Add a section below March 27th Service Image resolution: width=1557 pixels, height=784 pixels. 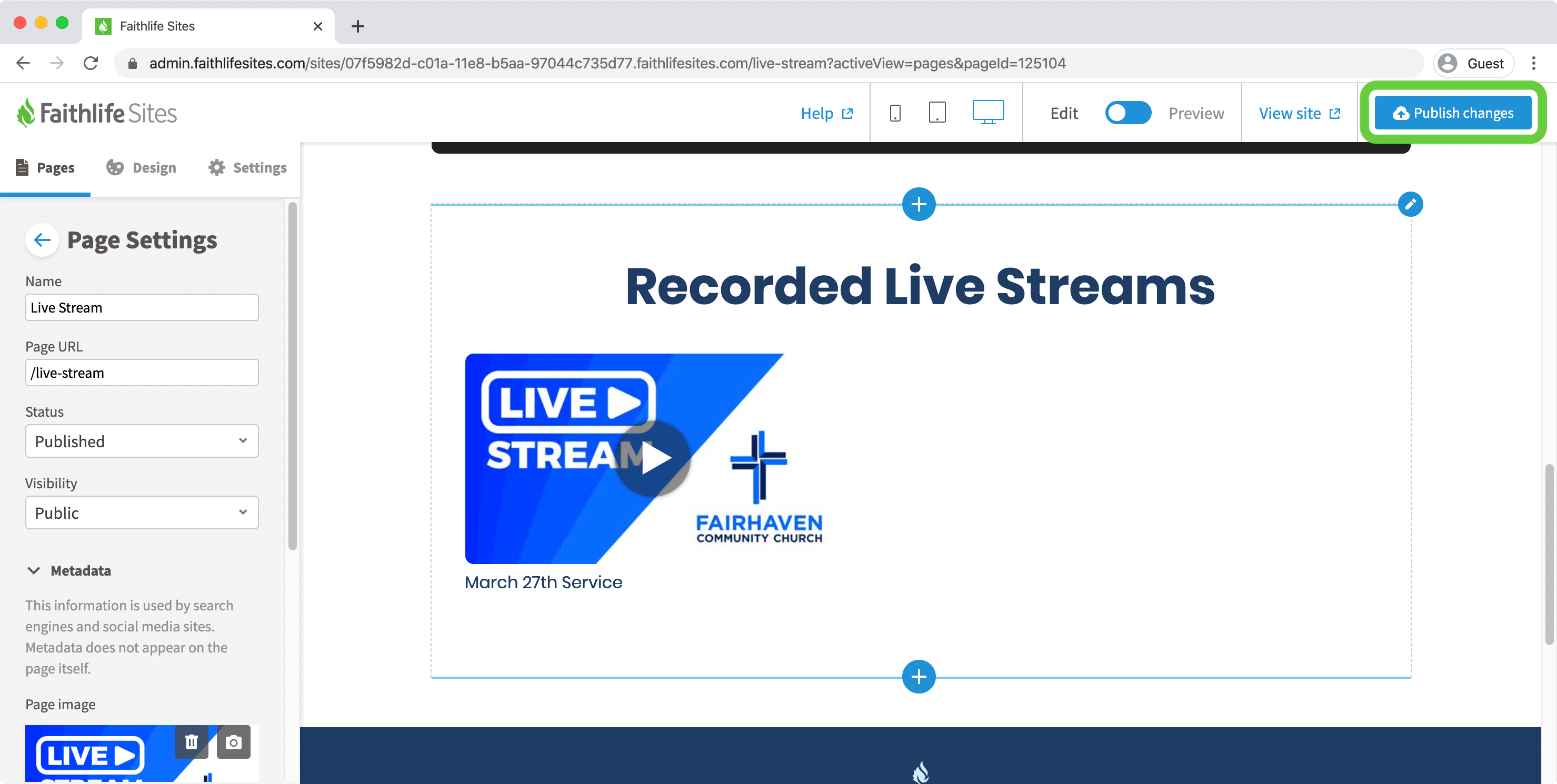(x=919, y=677)
